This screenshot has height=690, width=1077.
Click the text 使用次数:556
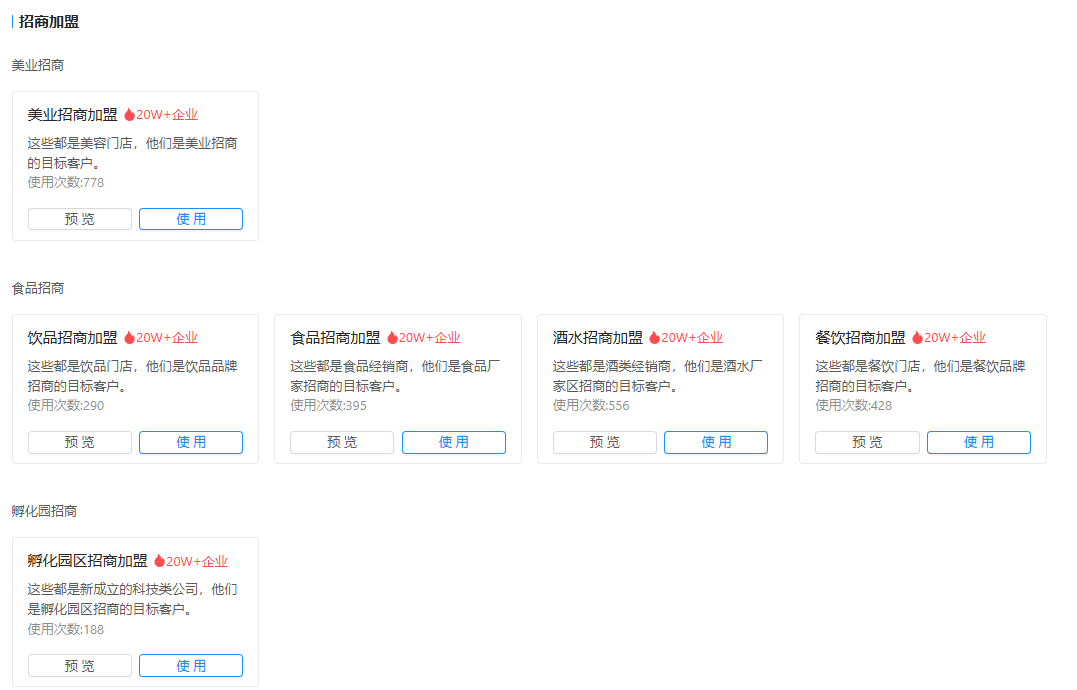(591, 406)
